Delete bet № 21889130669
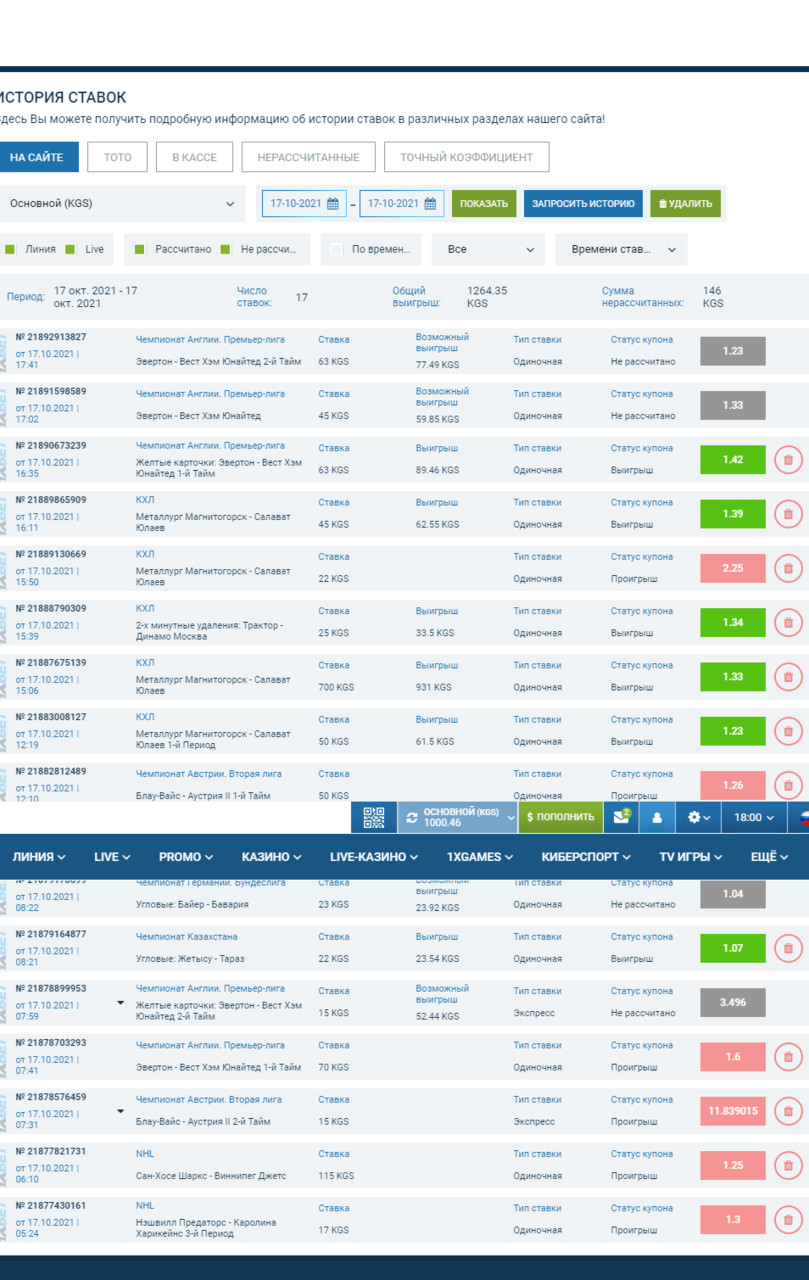 pos(788,568)
